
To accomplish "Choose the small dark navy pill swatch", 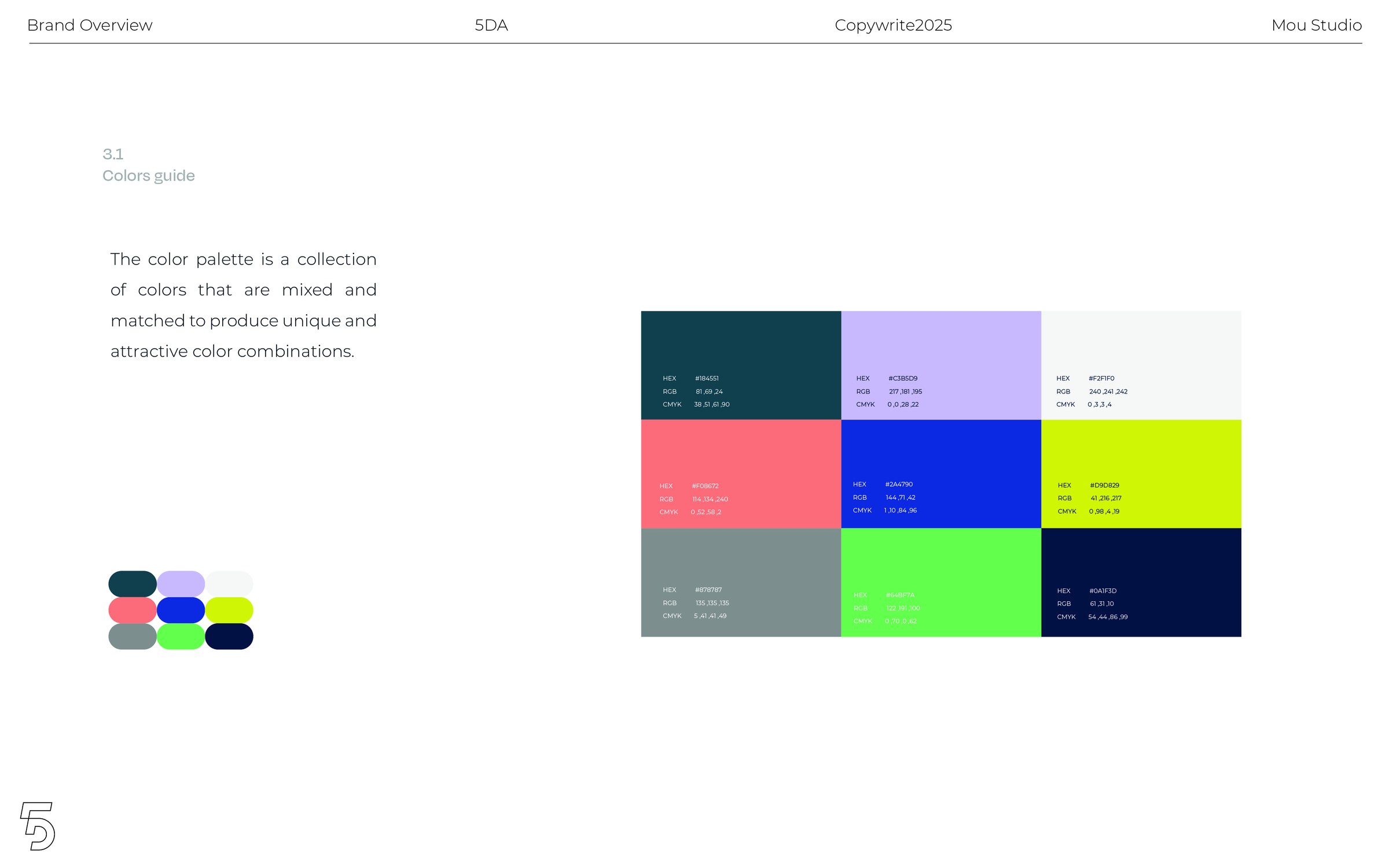I will [229, 637].
